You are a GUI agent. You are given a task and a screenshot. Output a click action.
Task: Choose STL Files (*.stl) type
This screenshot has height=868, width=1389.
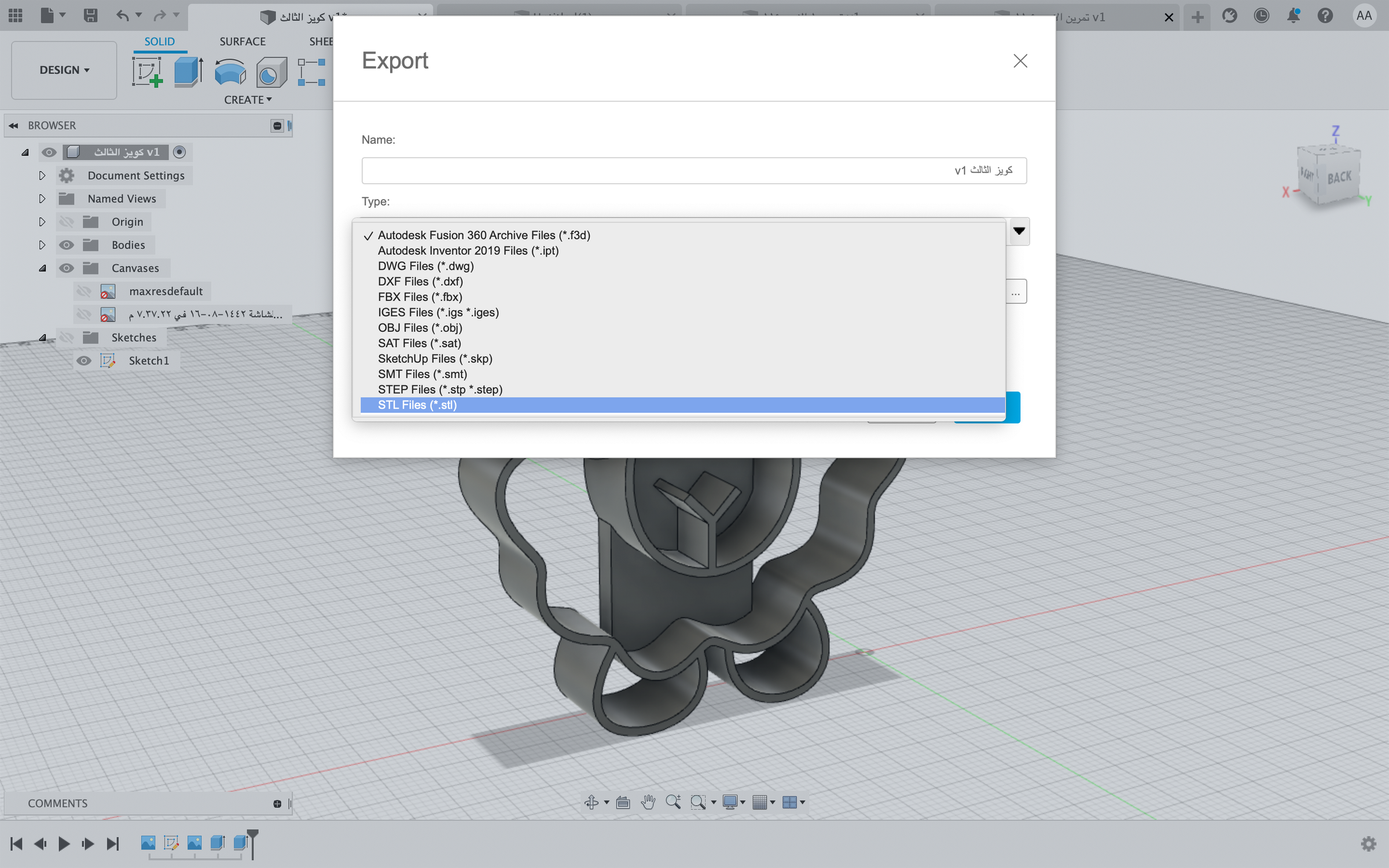coord(682,405)
